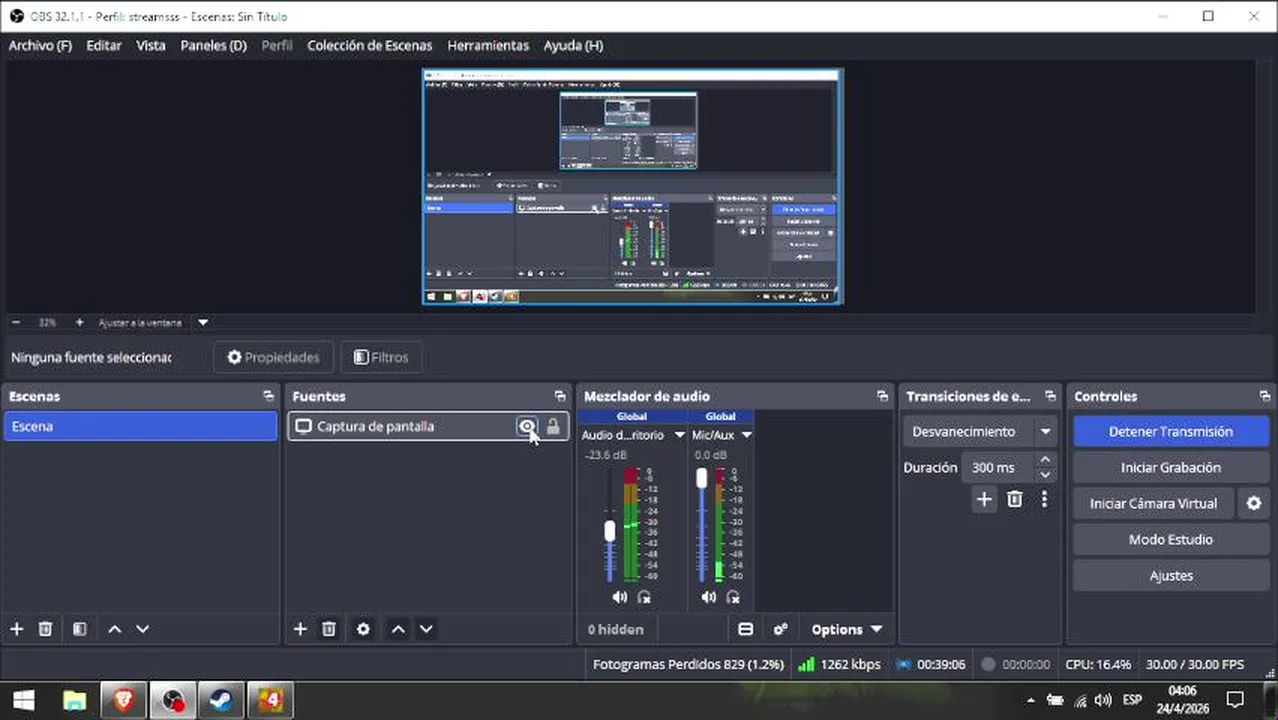Undock the Mezclador de audio panel

[x=882, y=396]
